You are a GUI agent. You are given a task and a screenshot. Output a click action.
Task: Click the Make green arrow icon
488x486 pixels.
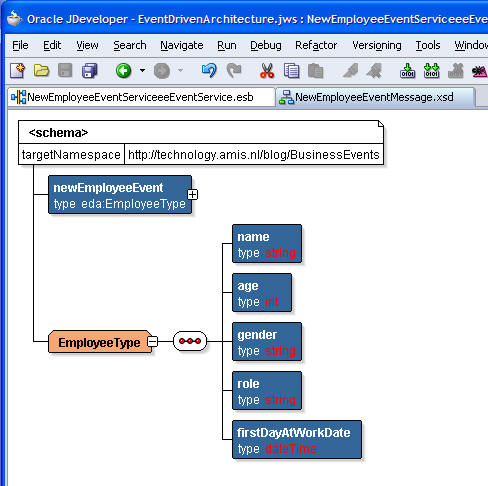pyautogui.click(x=407, y=71)
